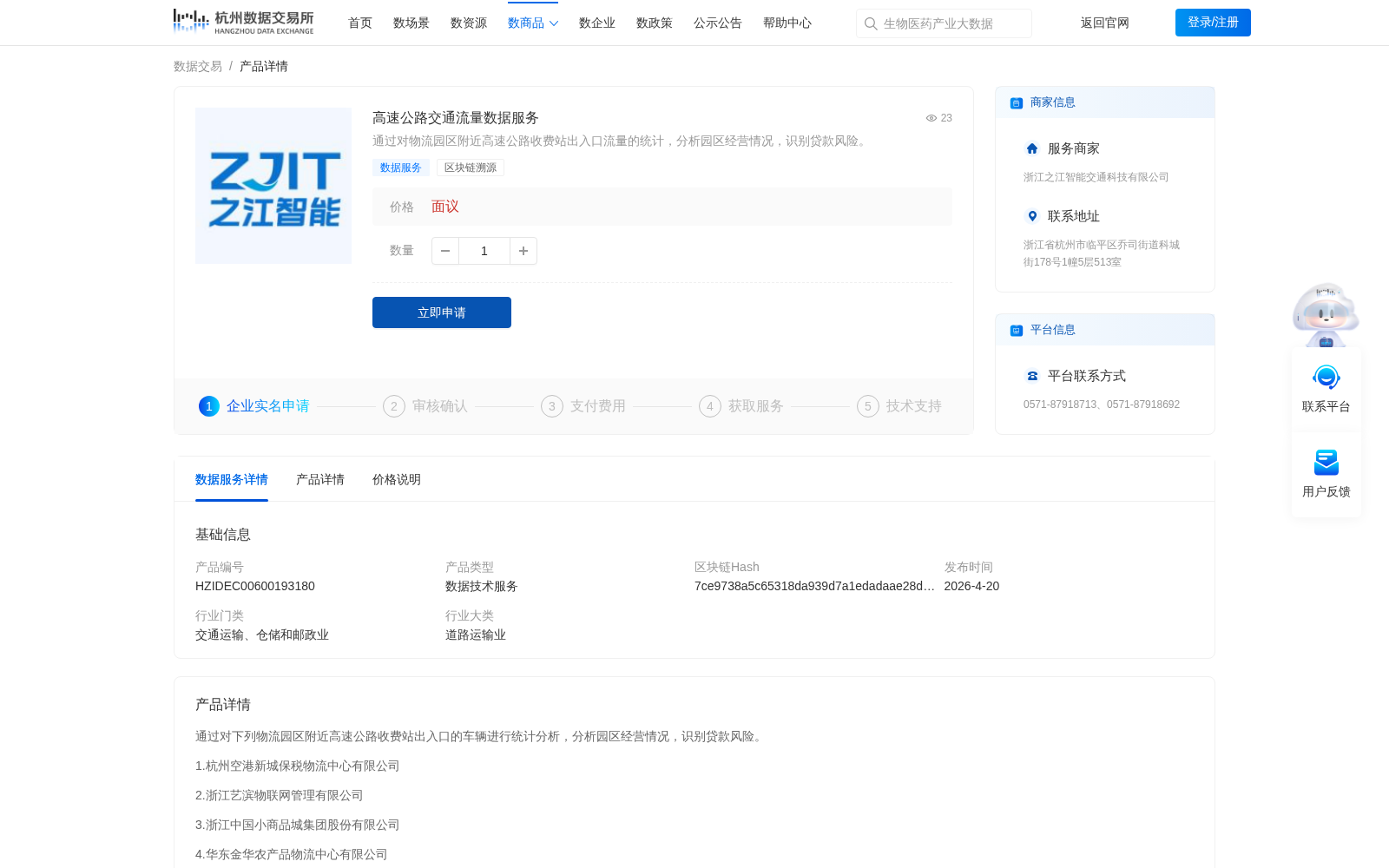Click the 数据交易 breadcrumb link
1389x868 pixels.
(x=198, y=66)
